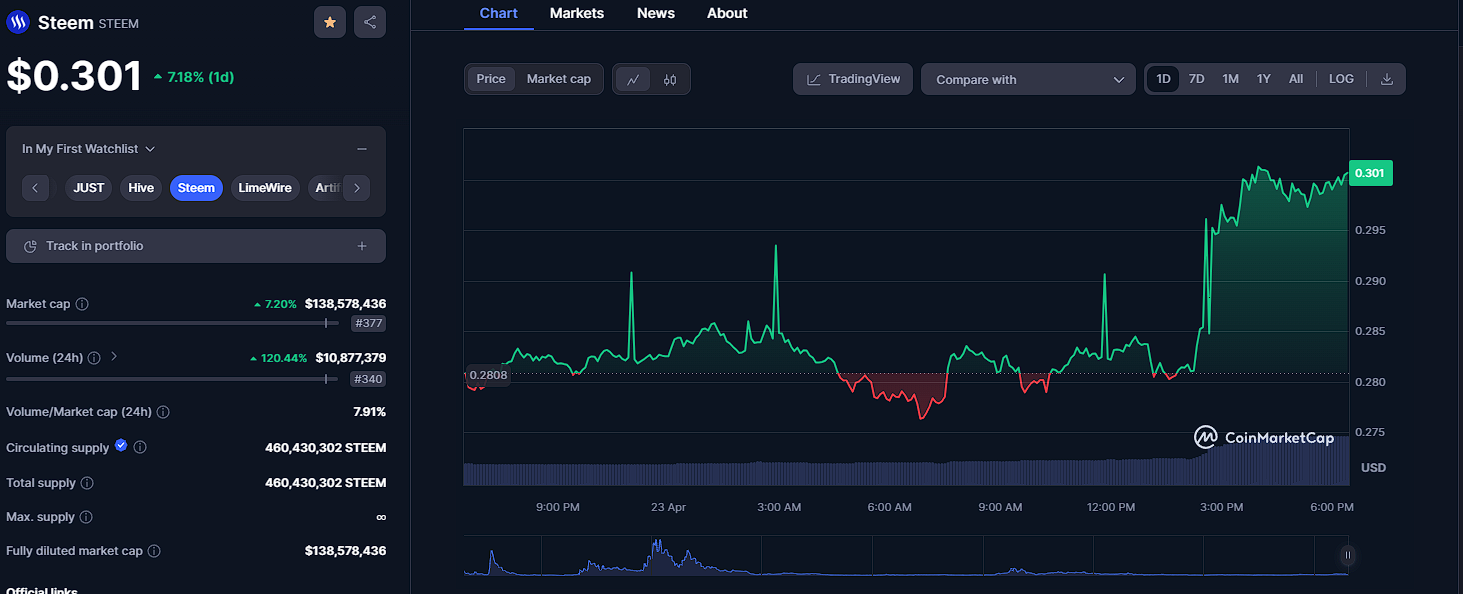1463x594 pixels.
Task: Enable LOG scale on chart
Action: [x=1341, y=79]
